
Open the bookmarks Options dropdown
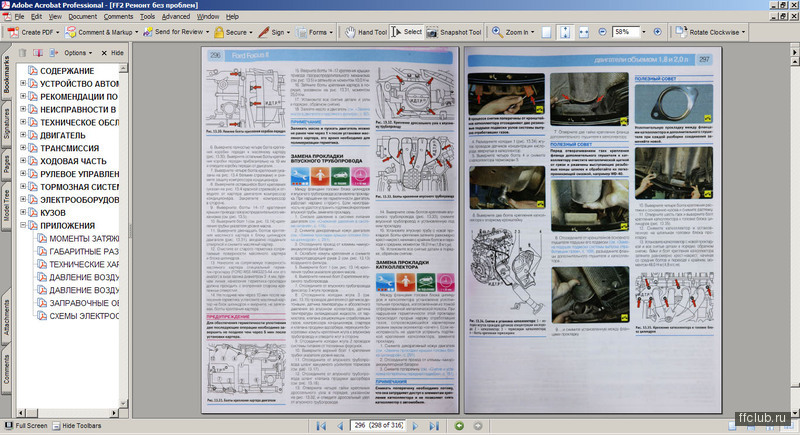[78, 53]
